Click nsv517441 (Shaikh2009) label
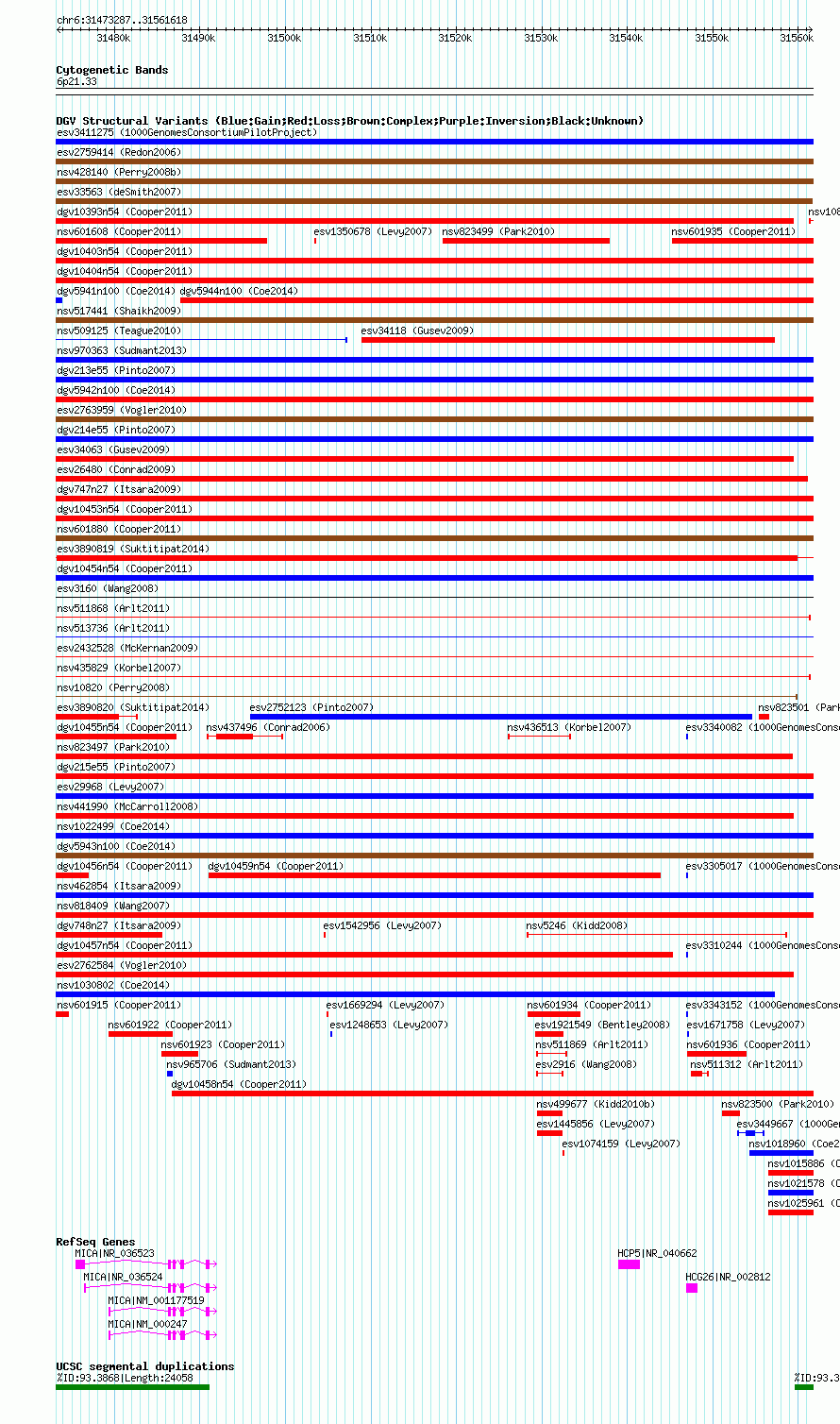The width and height of the screenshot is (840, 1424). (x=119, y=311)
